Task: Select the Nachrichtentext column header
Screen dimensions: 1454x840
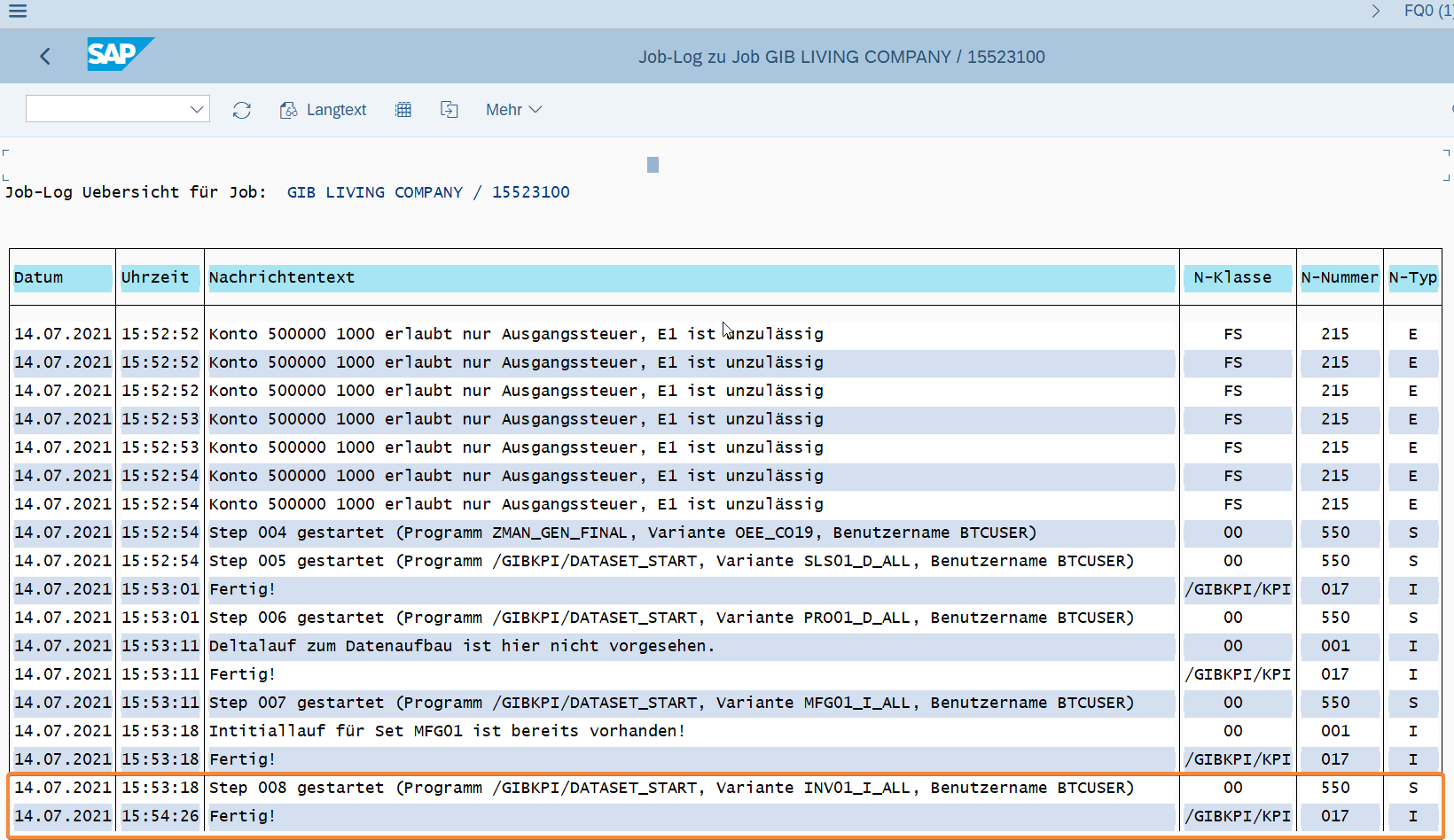Action: [x=282, y=277]
